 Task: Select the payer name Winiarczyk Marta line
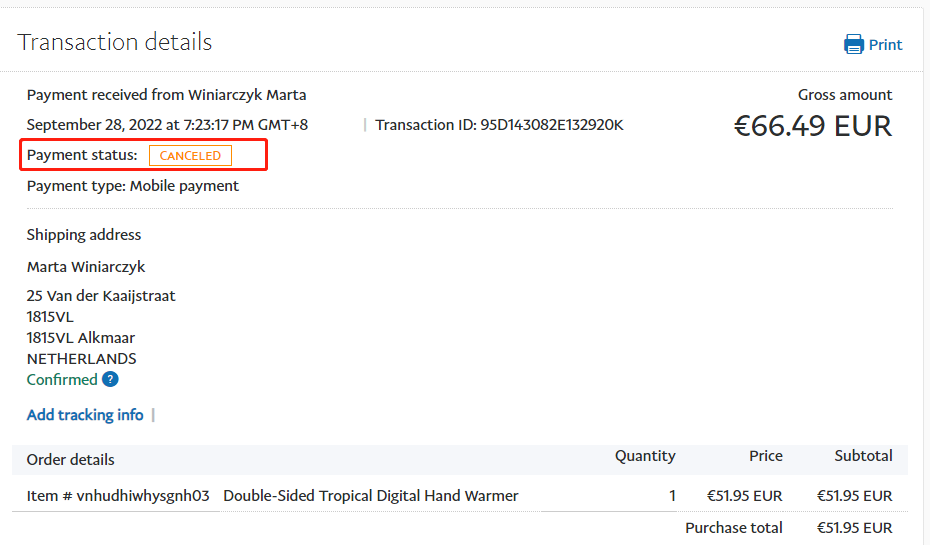click(x=166, y=95)
